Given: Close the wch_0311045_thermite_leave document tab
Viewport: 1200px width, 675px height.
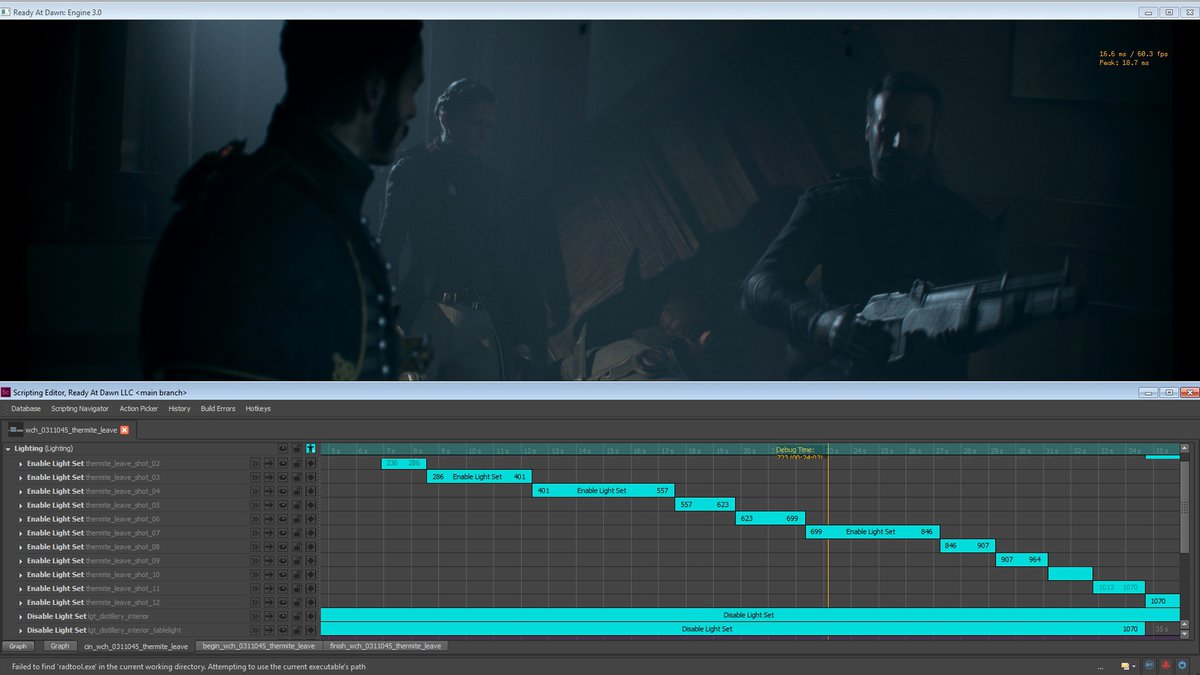Looking at the screenshot, I should tap(124, 430).
